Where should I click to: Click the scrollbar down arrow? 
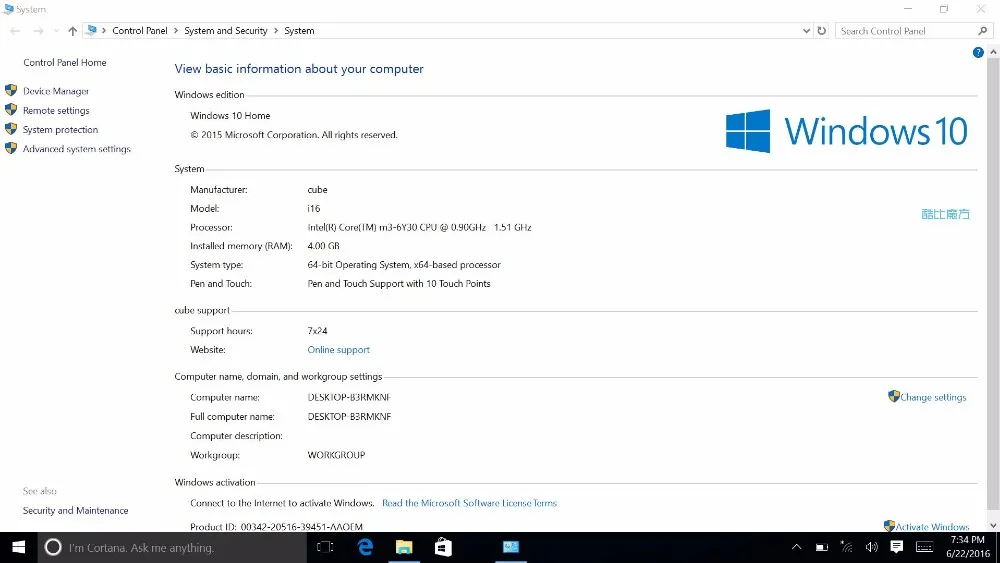pyautogui.click(x=993, y=525)
